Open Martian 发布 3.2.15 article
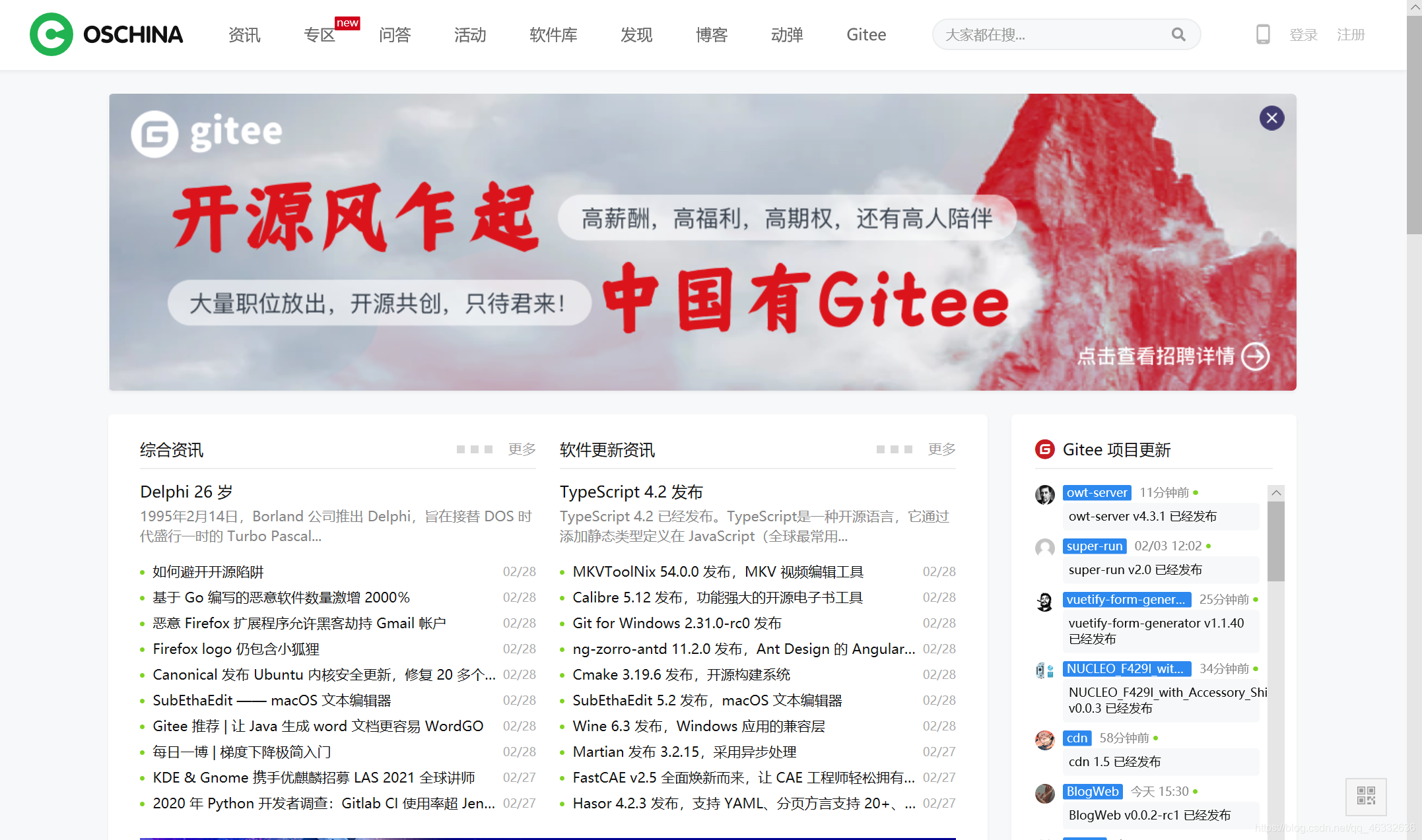The width and height of the screenshot is (1422, 840). 685,752
